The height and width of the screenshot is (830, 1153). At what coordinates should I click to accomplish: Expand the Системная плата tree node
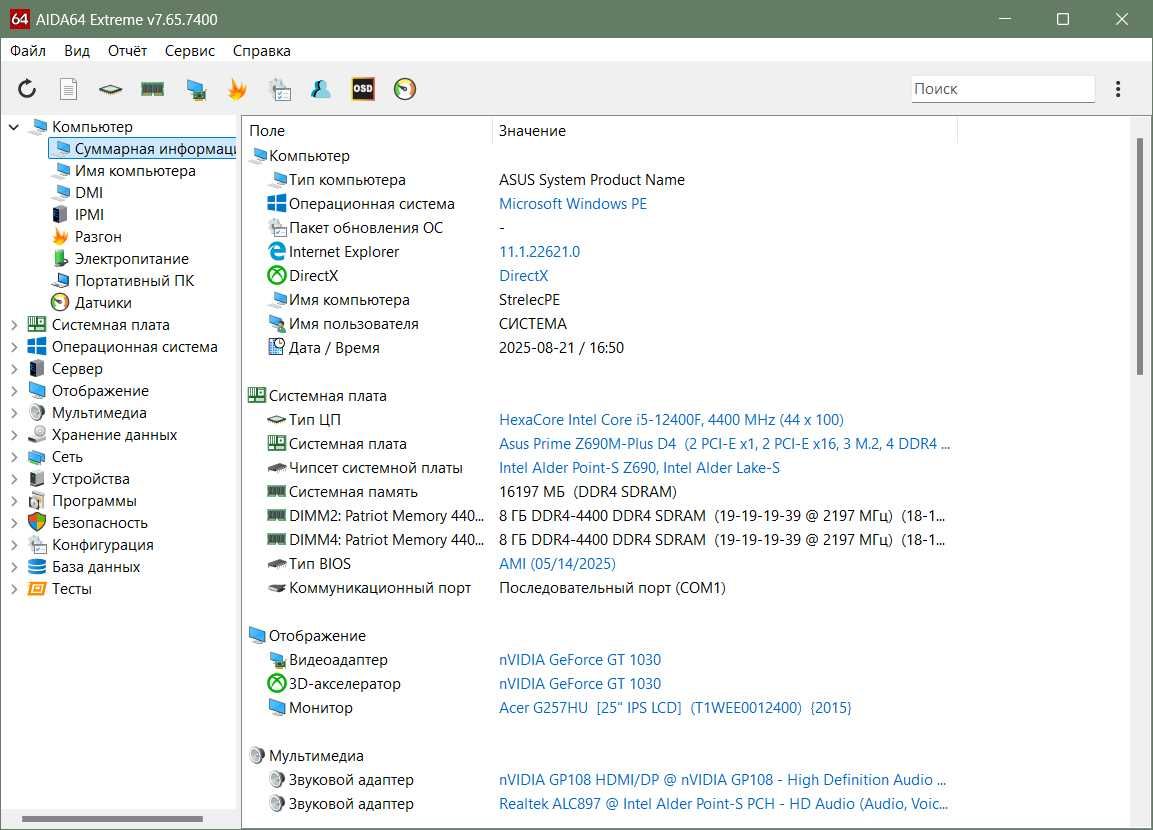pyautogui.click(x=13, y=324)
